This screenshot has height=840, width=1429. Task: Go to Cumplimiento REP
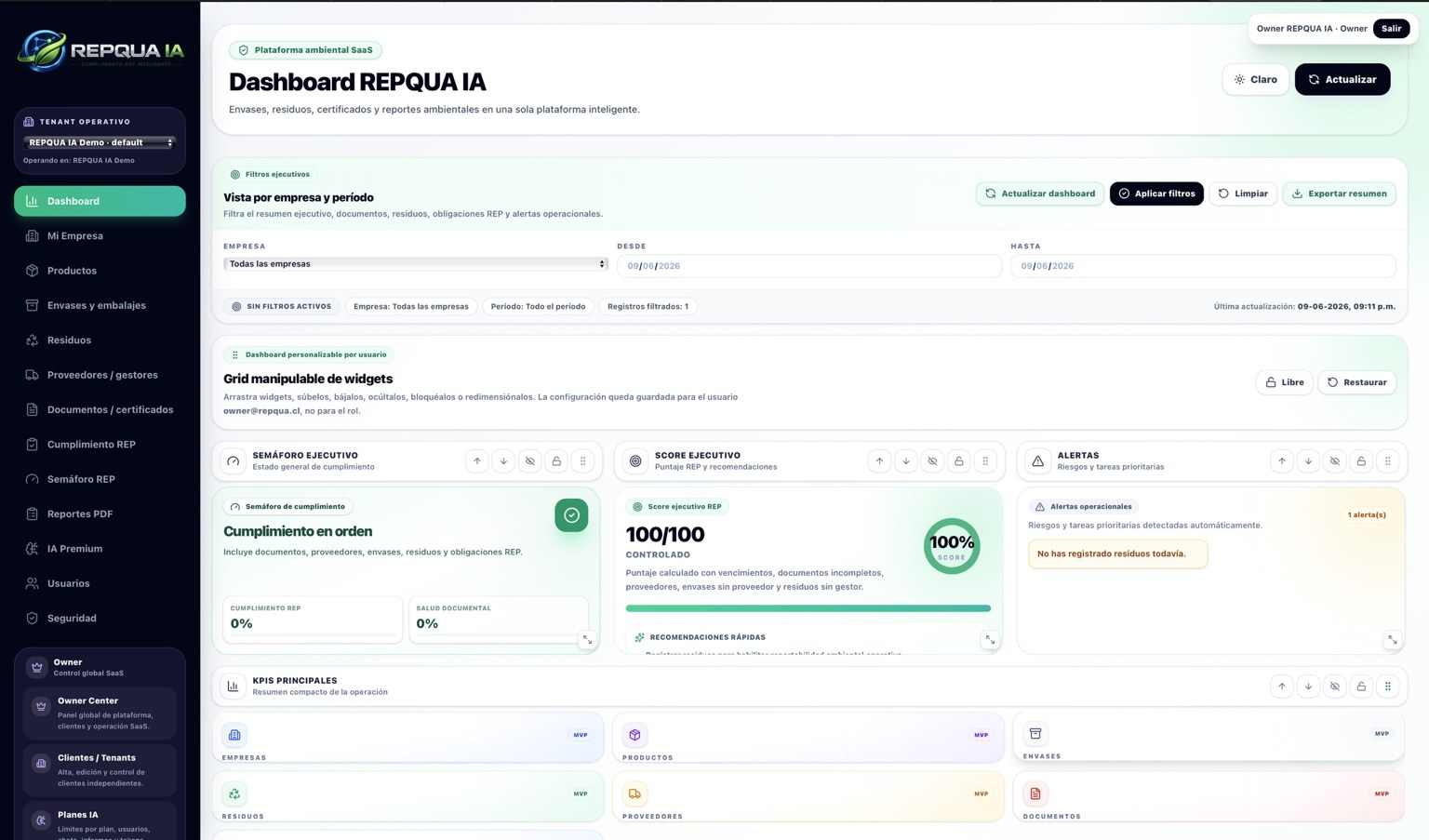100,445
